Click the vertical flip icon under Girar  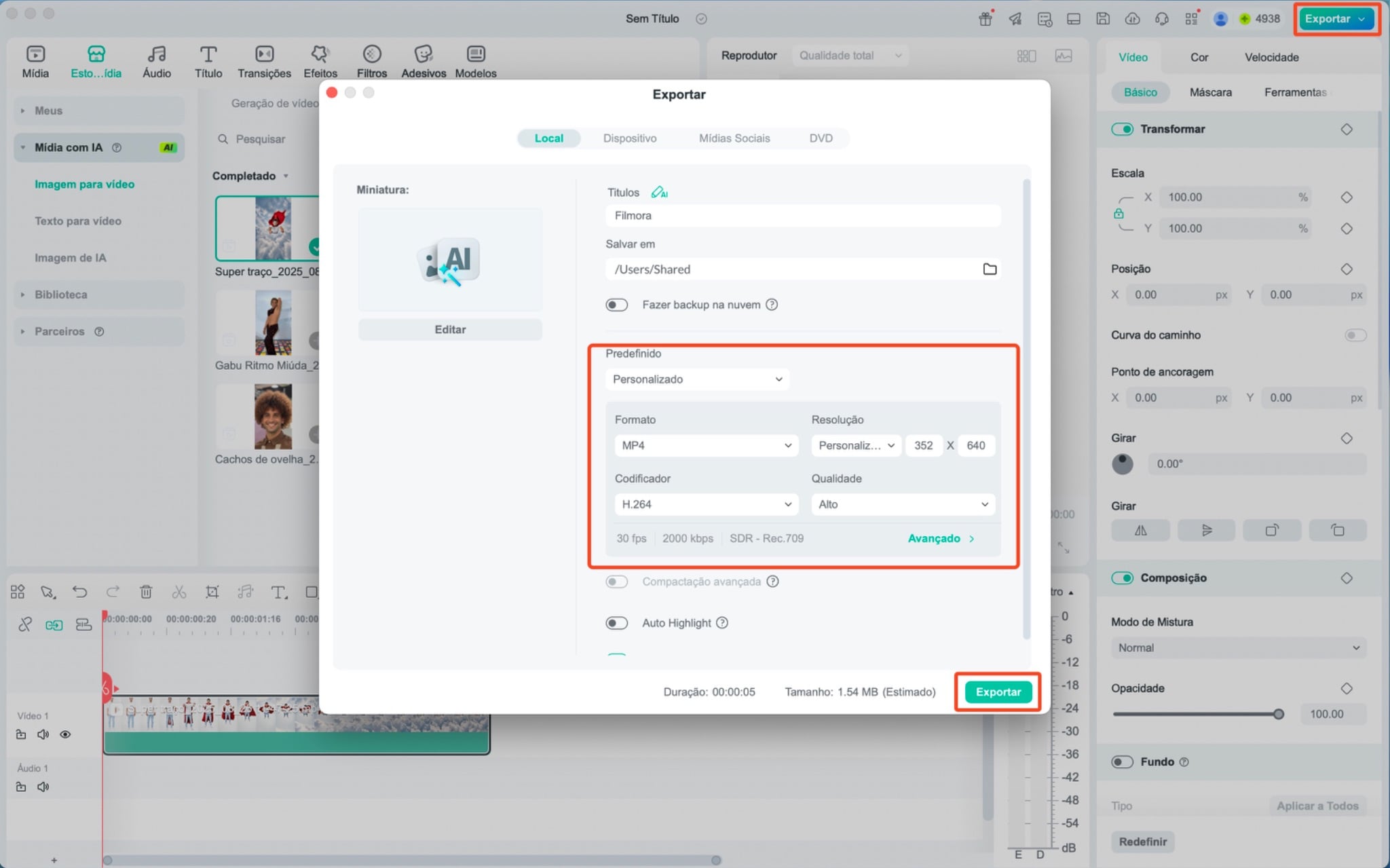tap(1206, 530)
